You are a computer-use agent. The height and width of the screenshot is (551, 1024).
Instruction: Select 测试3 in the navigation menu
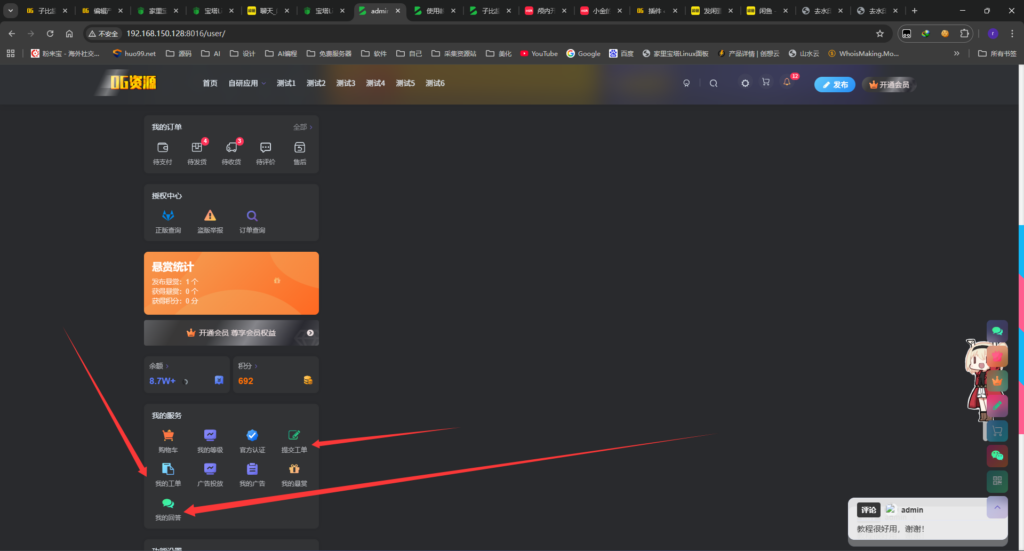point(345,83)
